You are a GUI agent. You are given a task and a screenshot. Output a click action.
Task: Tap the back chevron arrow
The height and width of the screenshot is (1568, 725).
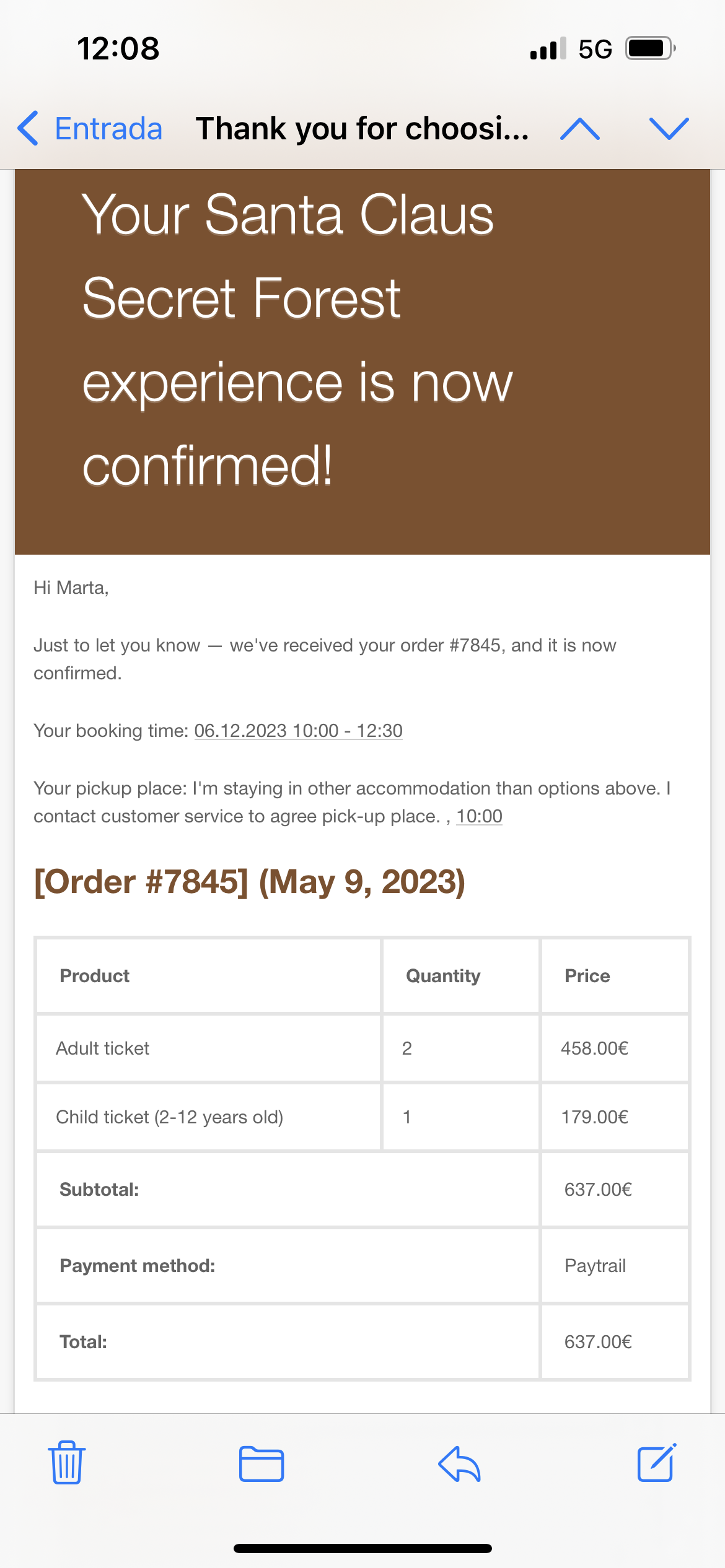click(28, 129)
